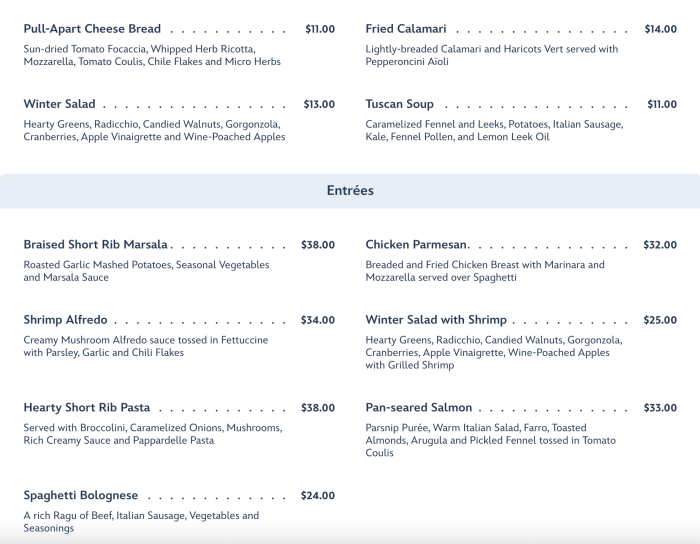This screenshot has width=700, height=544.
Task: Click the $32.00 Chicken Parmesan price
Action: 660,244
